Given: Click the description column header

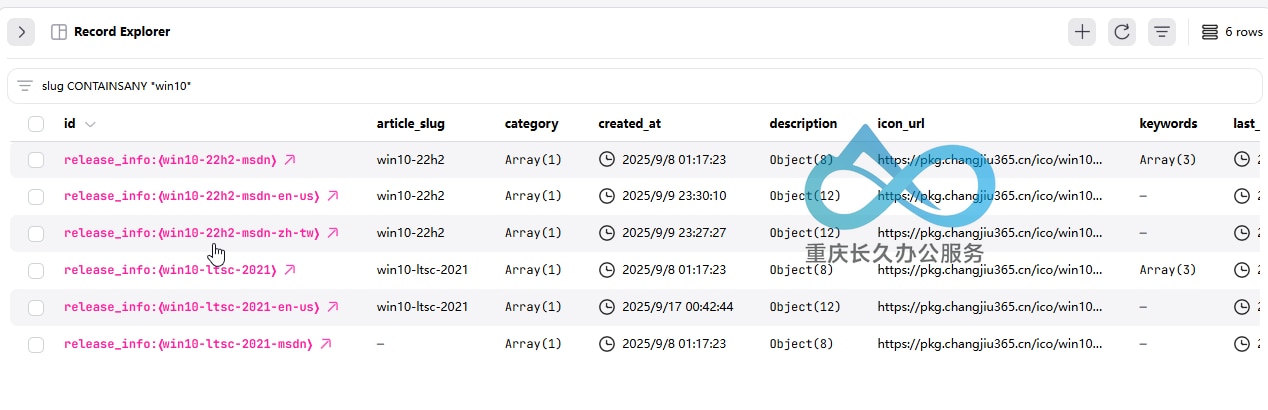Looking at the screenshot, I should (x=803, y=124).
